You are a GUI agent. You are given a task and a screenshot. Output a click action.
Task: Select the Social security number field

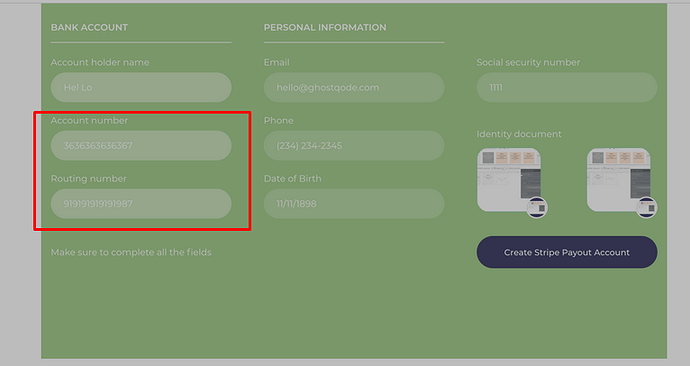click(x=567, y=88)
